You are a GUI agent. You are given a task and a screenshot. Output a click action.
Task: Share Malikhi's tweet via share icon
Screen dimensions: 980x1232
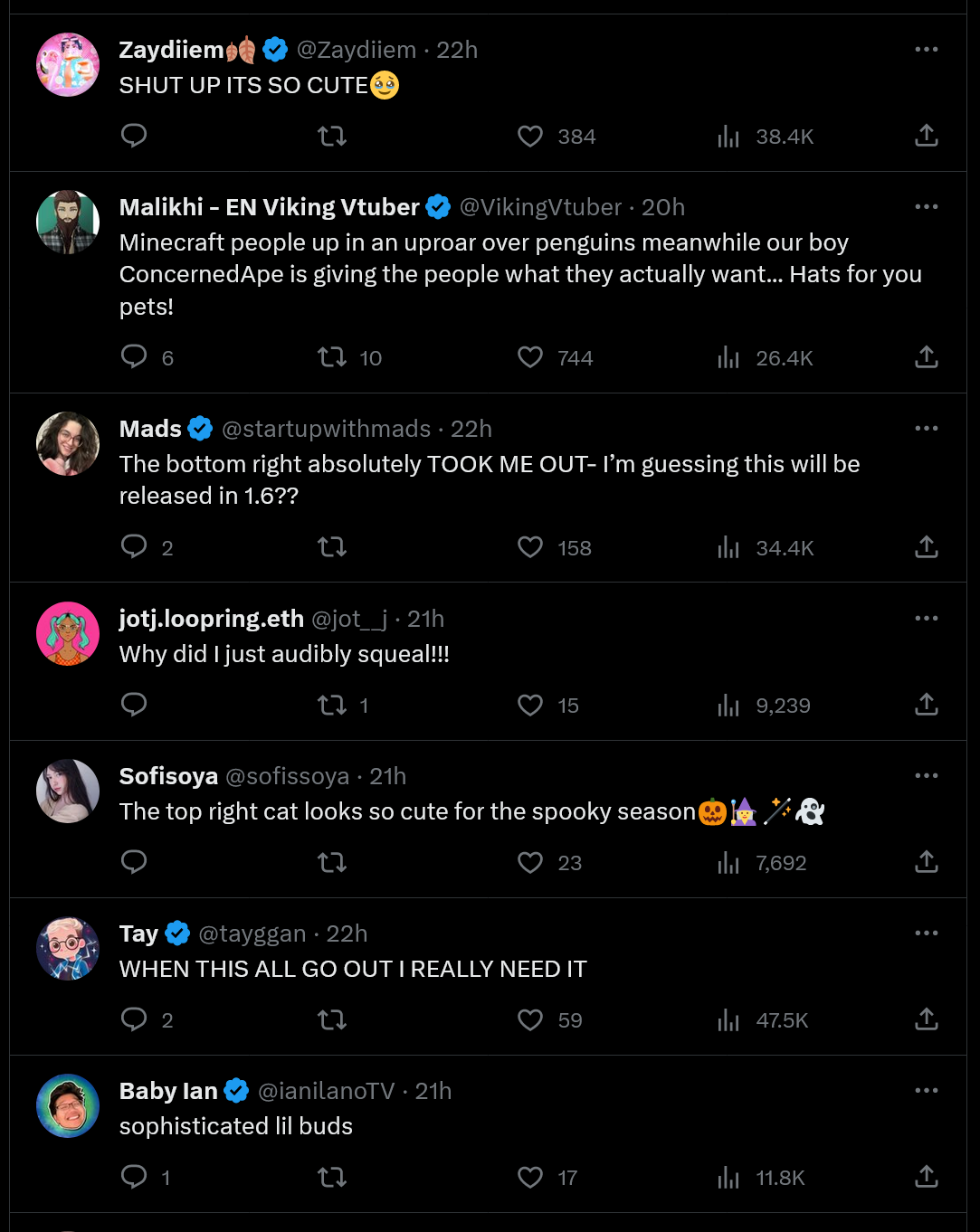click(x=926, y=357)
